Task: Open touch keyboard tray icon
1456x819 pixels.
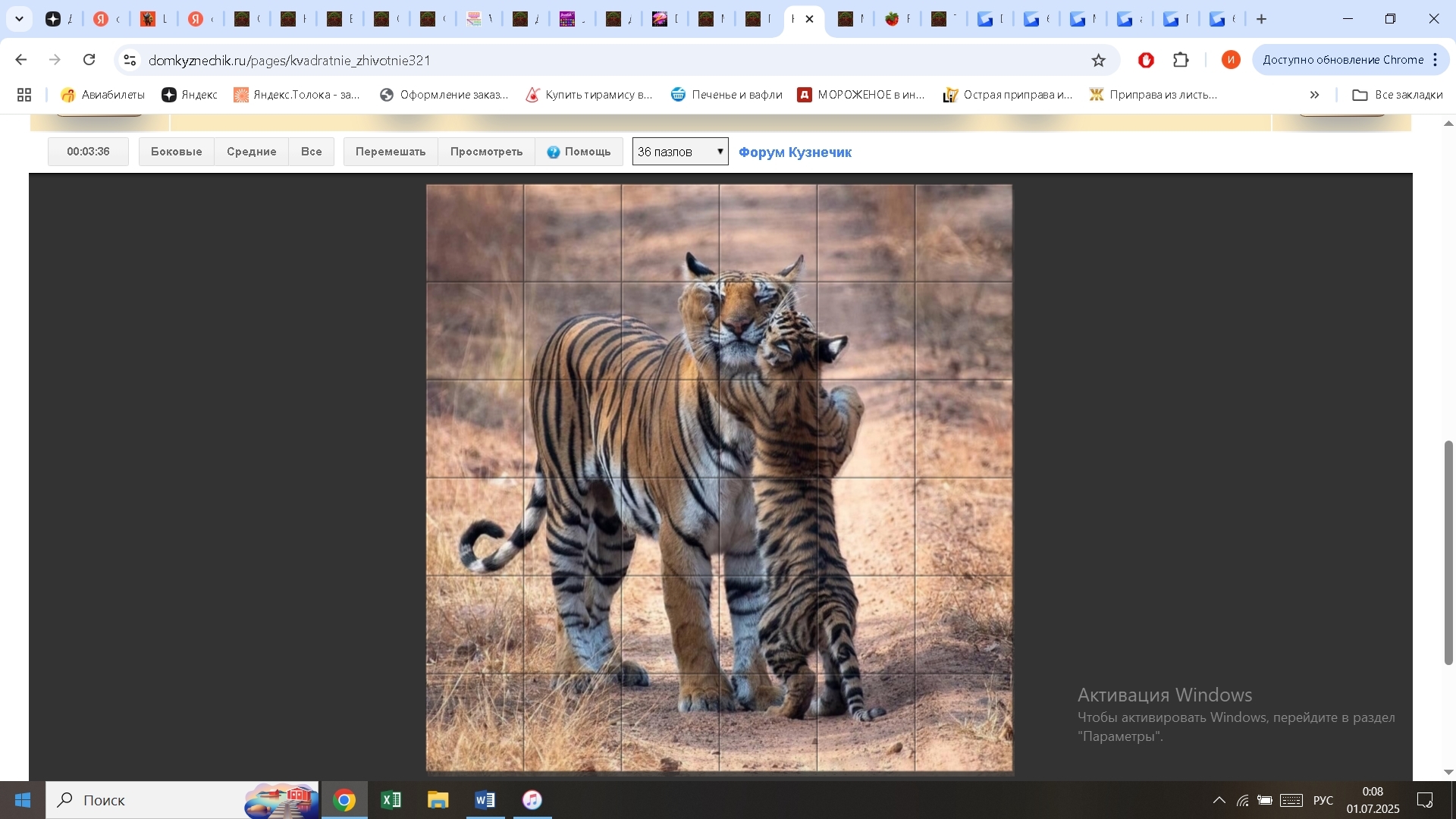Action: click(1291, 800)
